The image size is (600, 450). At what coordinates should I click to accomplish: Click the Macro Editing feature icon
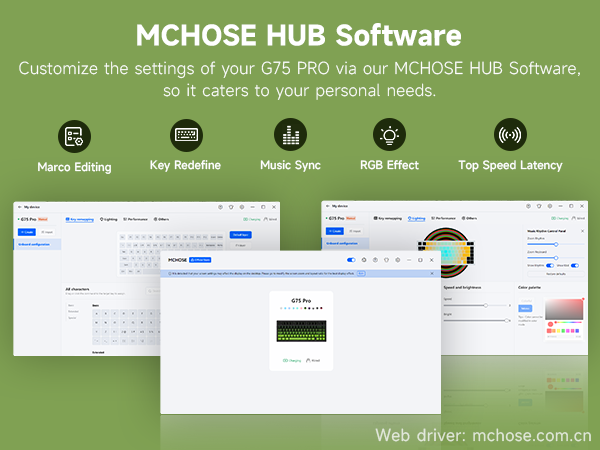[74, 135]
